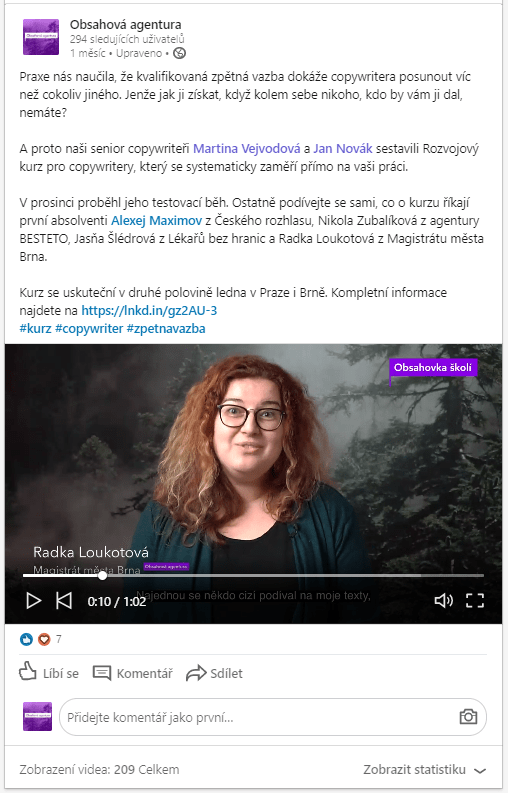508x793 pixels.
Task: Click the Komentář speech bubble icon
Action: point(102,673)
